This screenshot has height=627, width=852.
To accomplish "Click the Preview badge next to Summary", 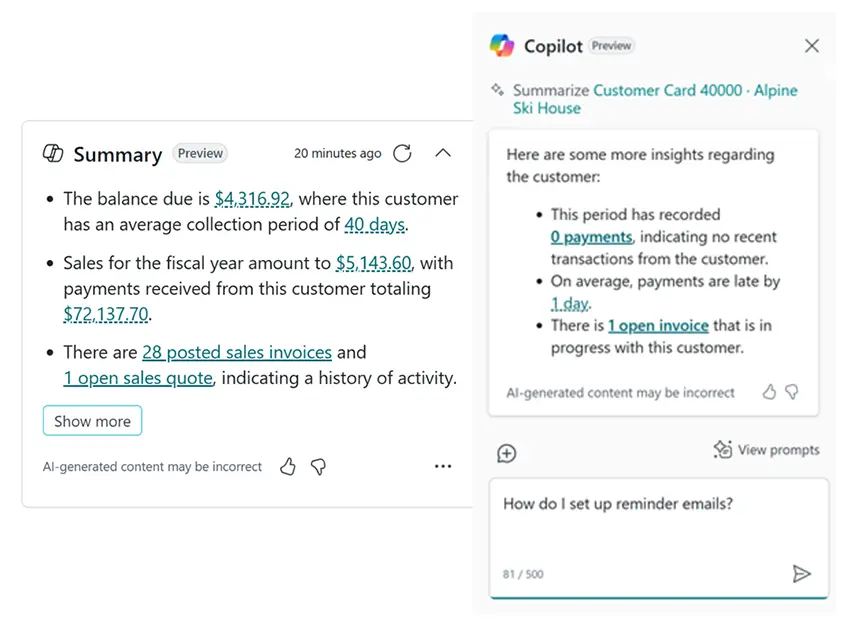I will click(x=200, y=154).
